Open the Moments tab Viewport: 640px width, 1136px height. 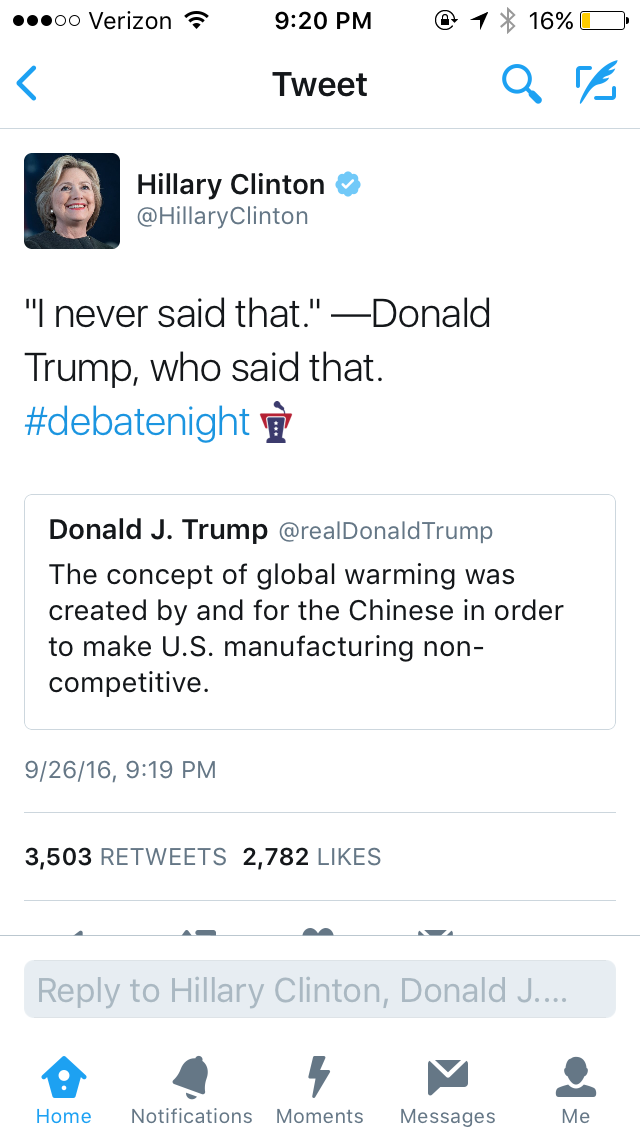[x=319, y=1090]
